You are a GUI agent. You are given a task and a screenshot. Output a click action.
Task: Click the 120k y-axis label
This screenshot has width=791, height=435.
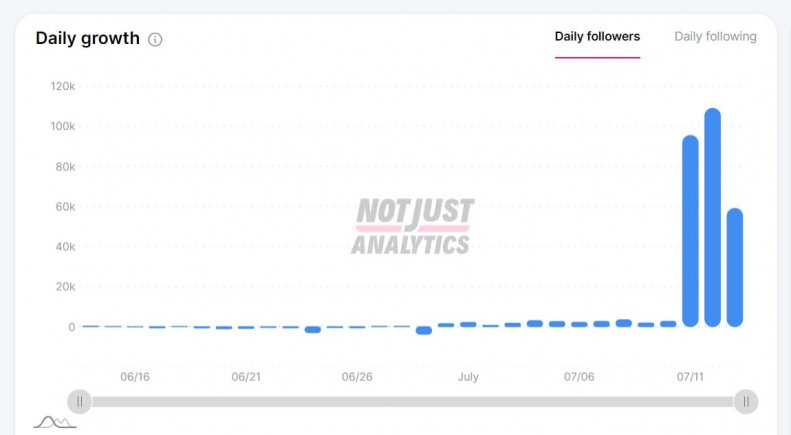[62, 86]
